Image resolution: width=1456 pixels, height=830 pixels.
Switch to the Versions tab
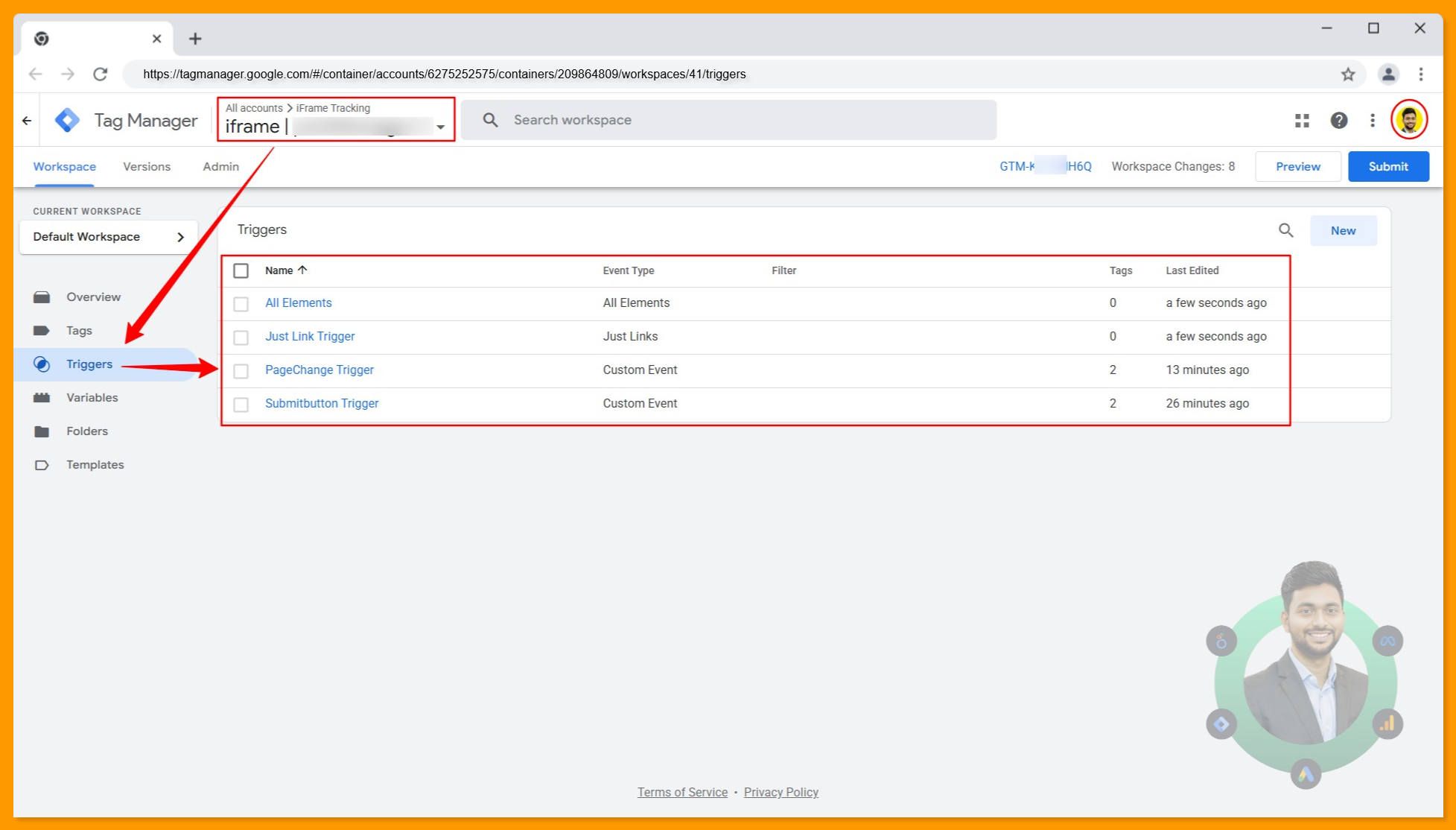click(x=147, y=166)
